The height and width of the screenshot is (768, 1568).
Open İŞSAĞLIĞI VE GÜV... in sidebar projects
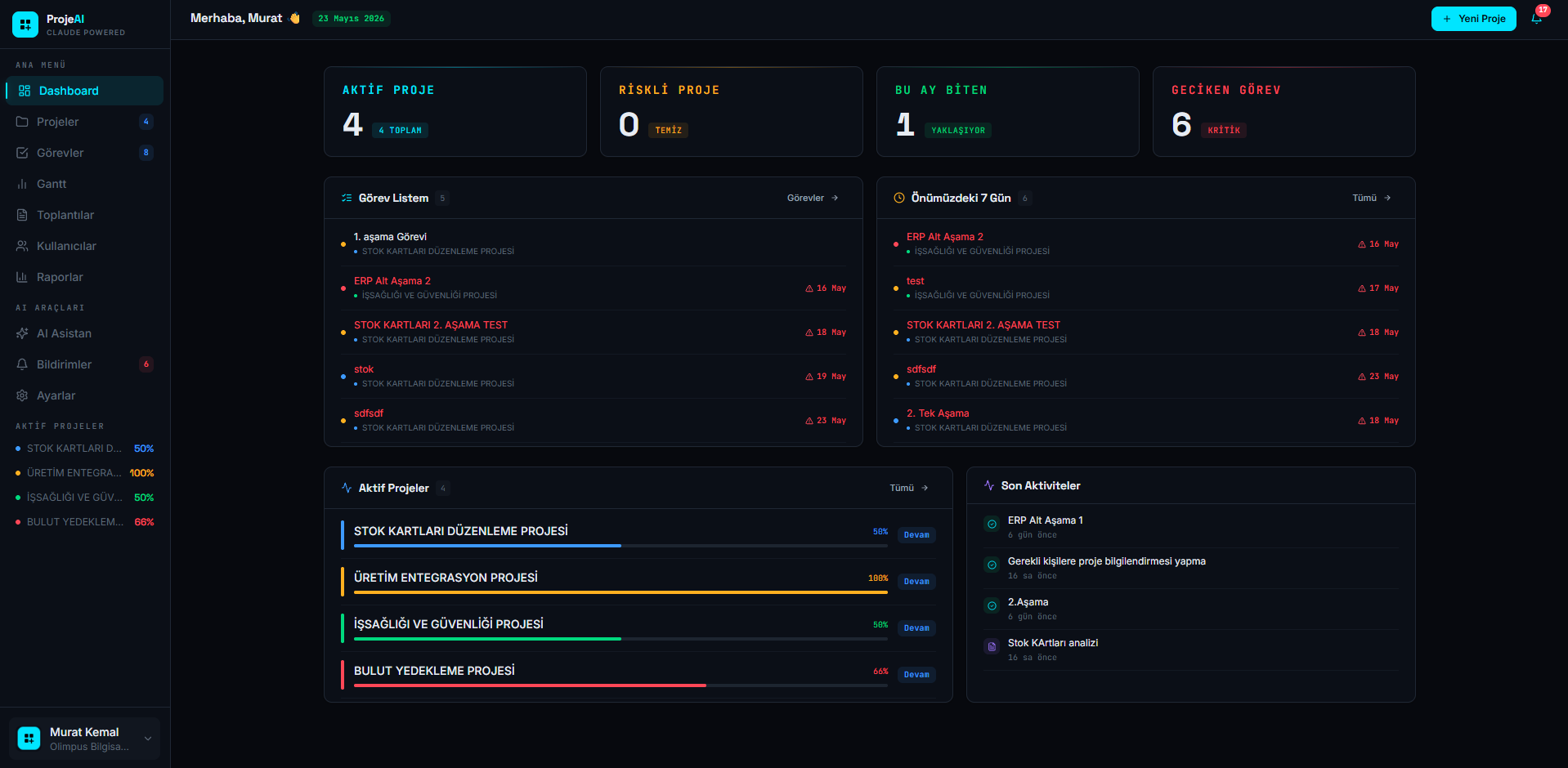(x=85, y=498)
